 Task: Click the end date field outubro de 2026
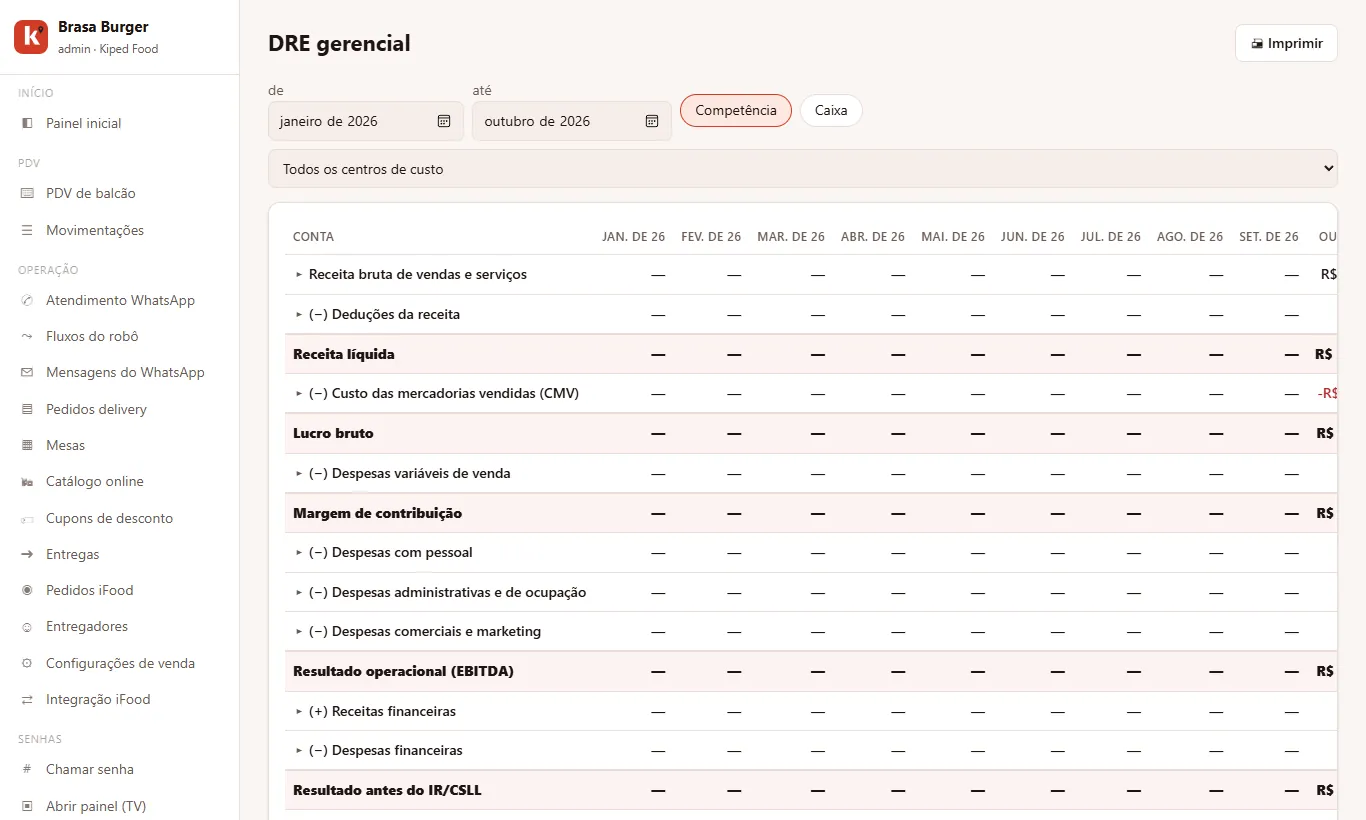coord(572,121)
